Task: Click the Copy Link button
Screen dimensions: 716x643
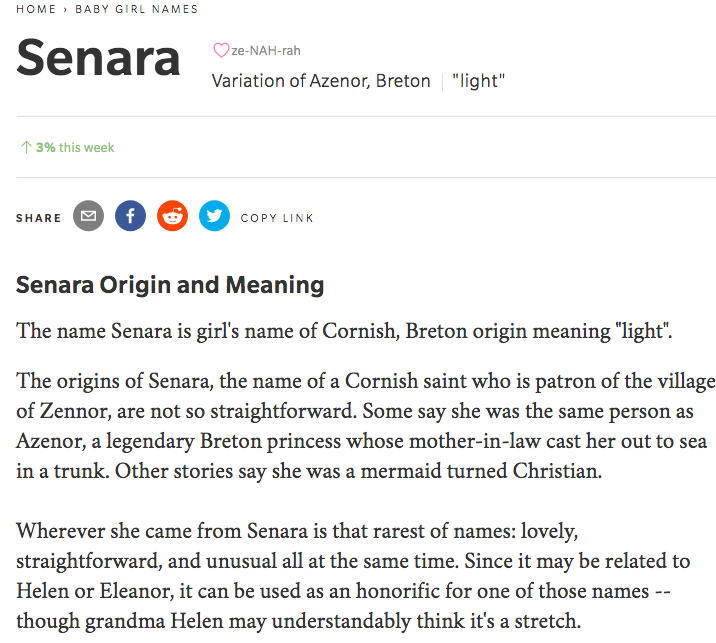Action: tap(277, 217)
